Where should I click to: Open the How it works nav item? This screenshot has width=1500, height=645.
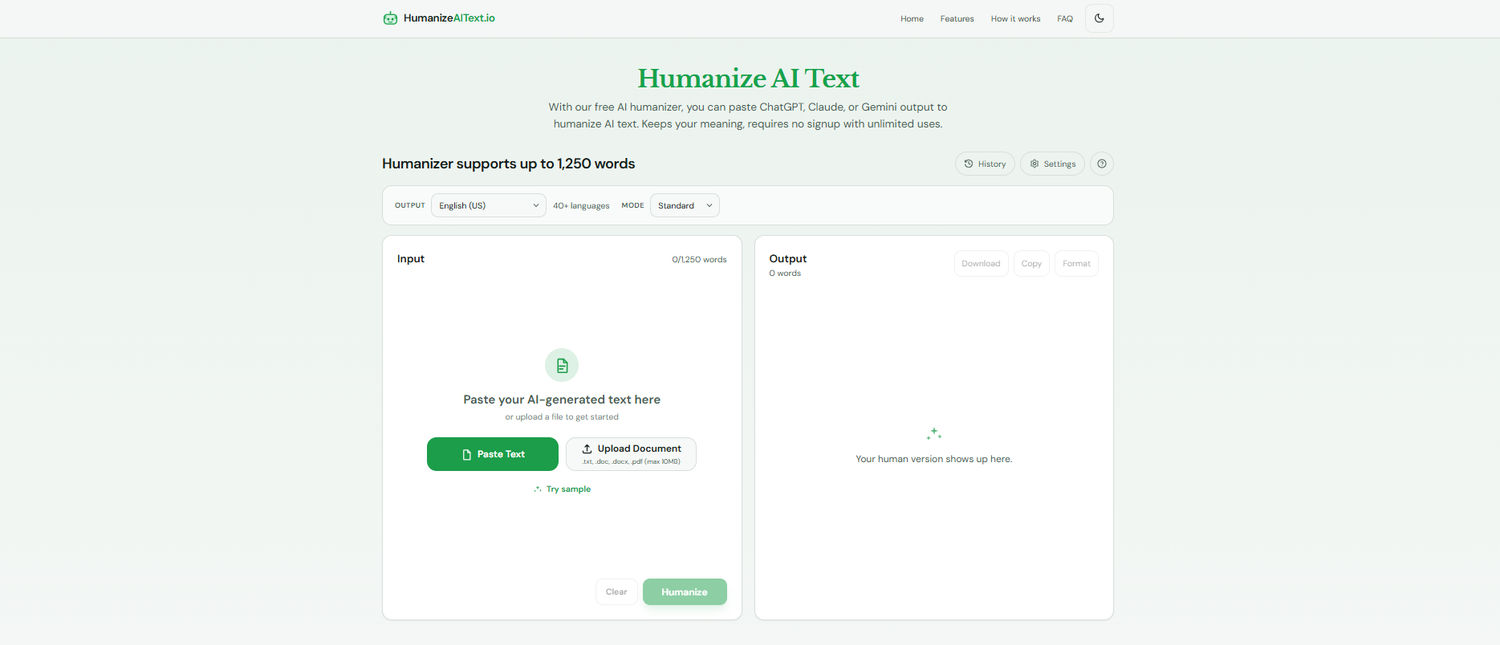click(1015, 19)
